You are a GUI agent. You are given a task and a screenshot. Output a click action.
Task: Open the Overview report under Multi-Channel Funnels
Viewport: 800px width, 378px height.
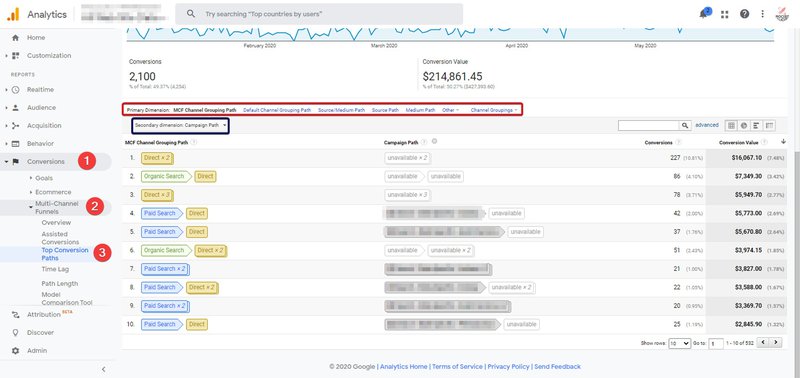[x=56, y=223]
